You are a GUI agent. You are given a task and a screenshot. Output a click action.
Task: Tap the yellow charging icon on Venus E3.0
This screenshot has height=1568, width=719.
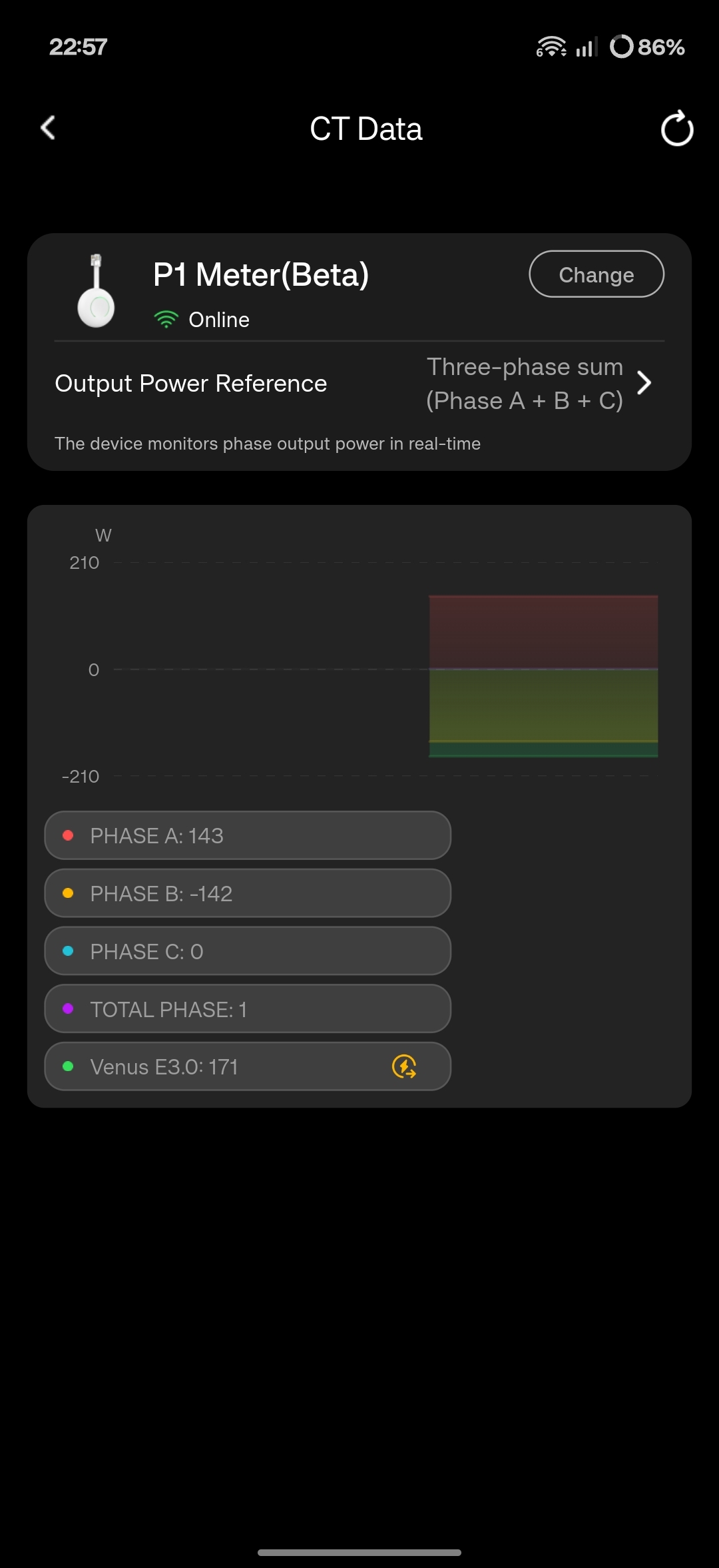pyautogui.click(x=404, y=1066)
